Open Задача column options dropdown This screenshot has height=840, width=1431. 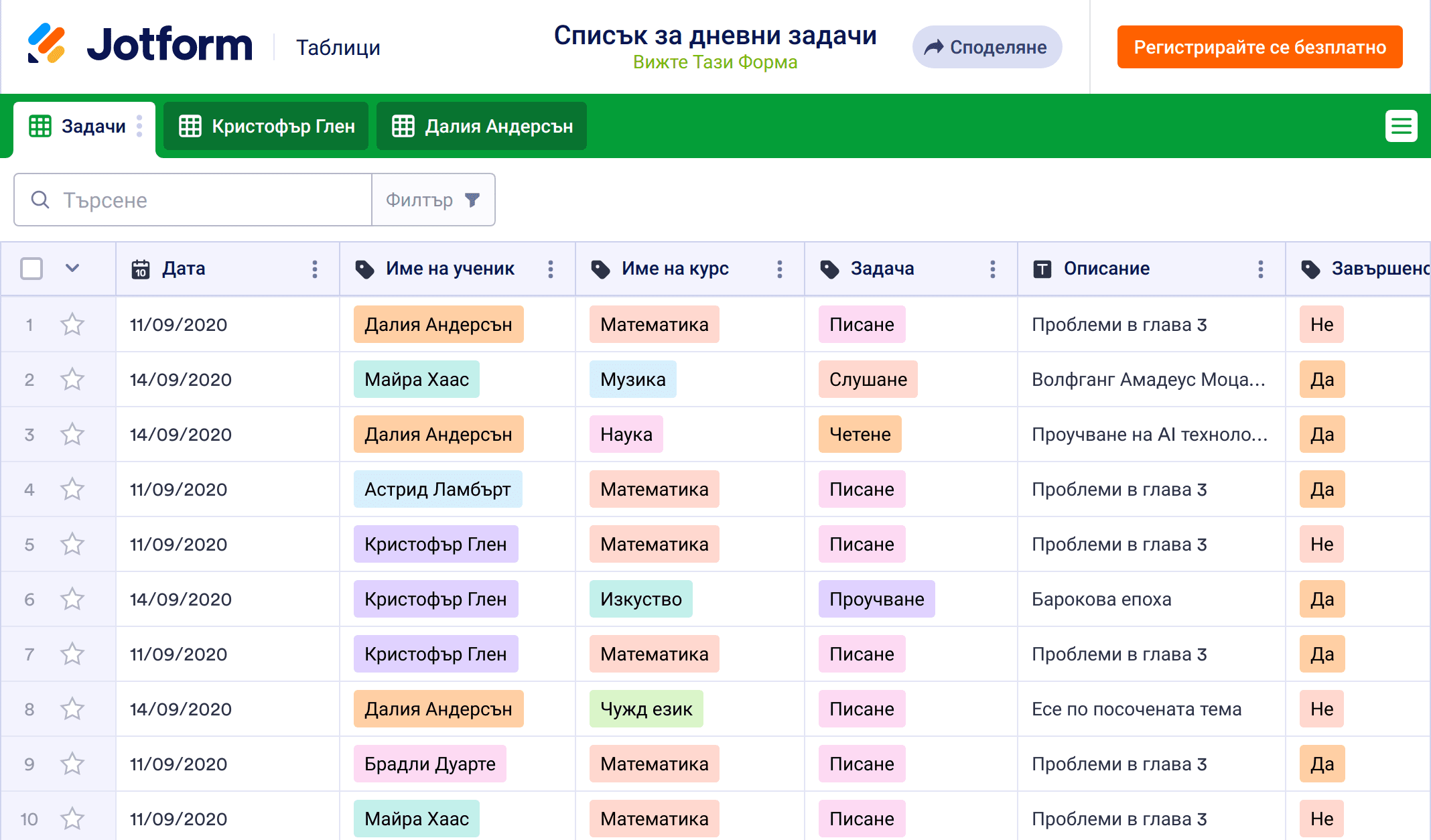(993, 269)
